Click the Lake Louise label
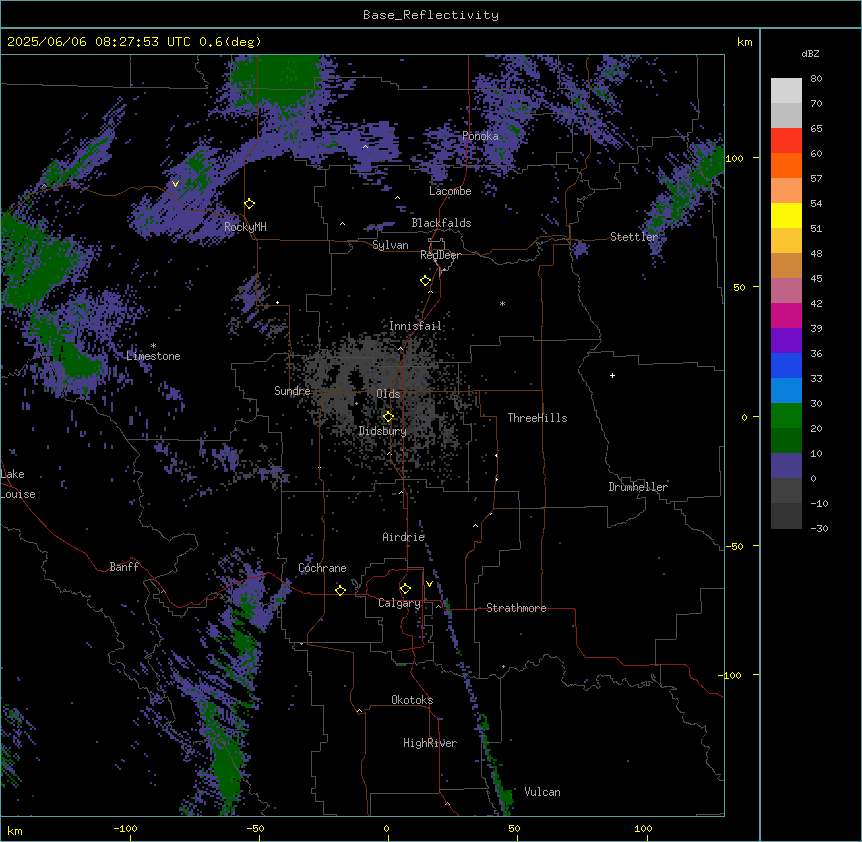 (x=18, y=484)
